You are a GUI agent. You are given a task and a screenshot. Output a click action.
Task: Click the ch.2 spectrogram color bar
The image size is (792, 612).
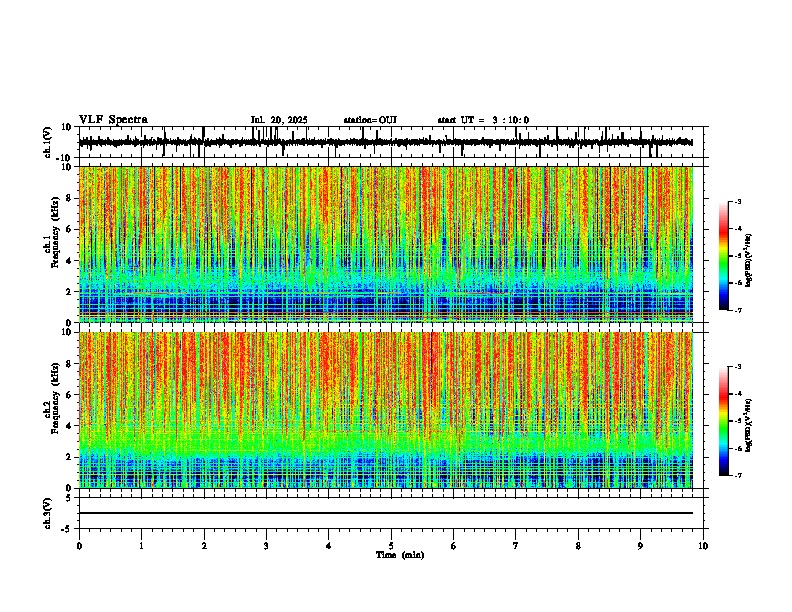(723, 421)
